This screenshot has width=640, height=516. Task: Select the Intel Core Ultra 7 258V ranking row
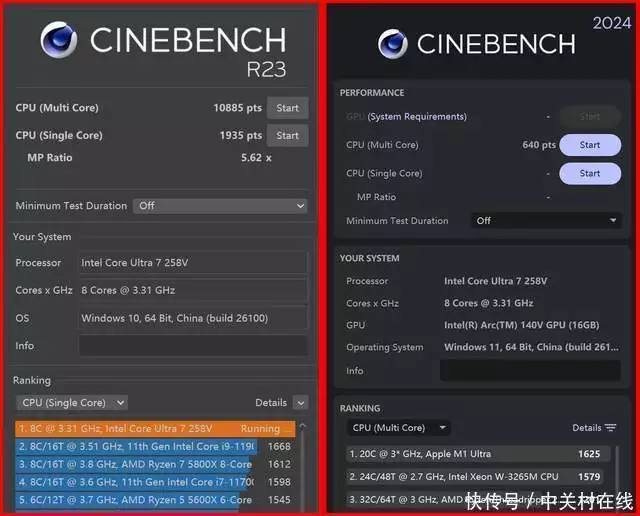pyautogui.click(x=156, y=429)
